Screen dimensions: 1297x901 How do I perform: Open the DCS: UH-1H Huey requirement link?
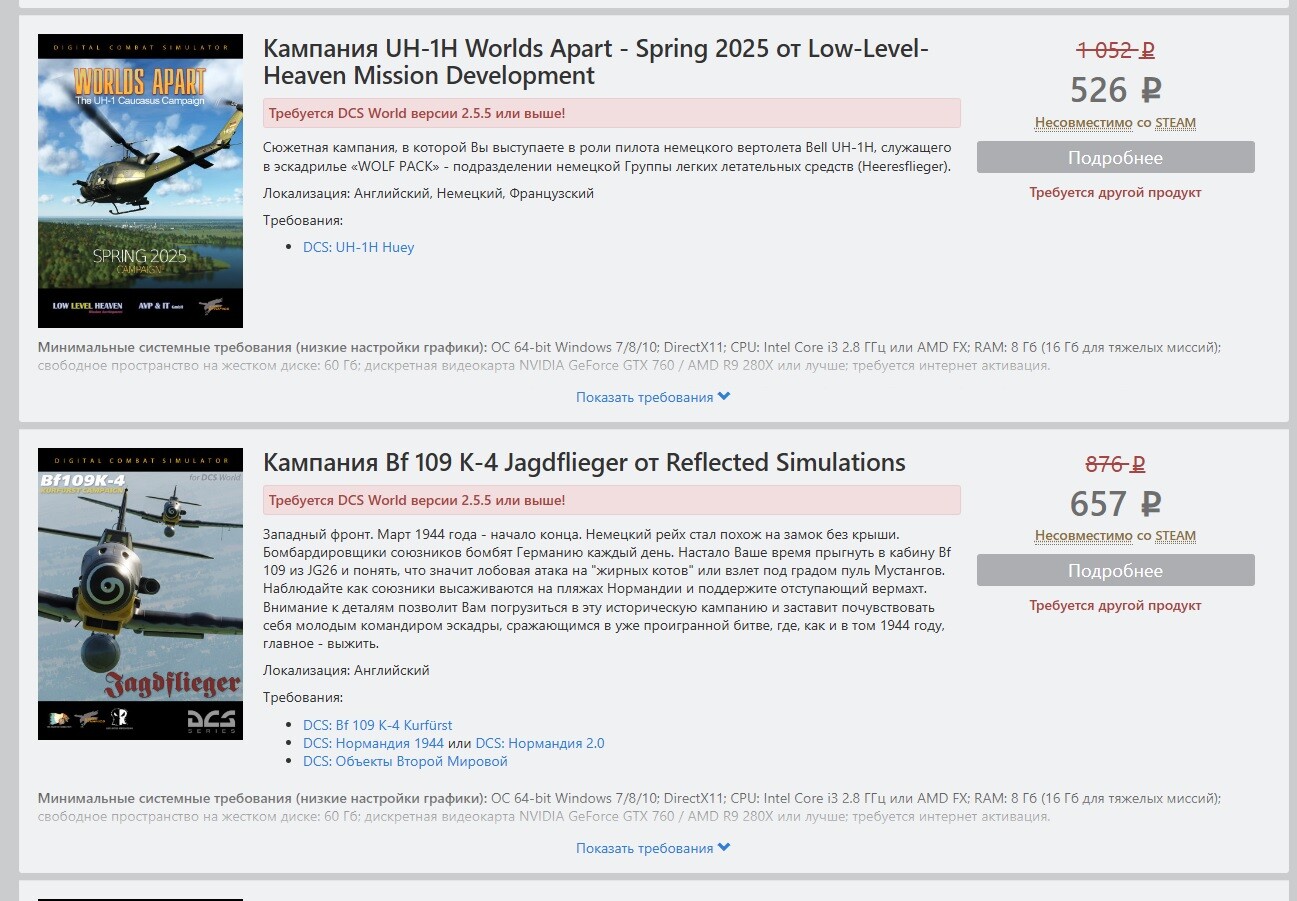tap(358, 247)
